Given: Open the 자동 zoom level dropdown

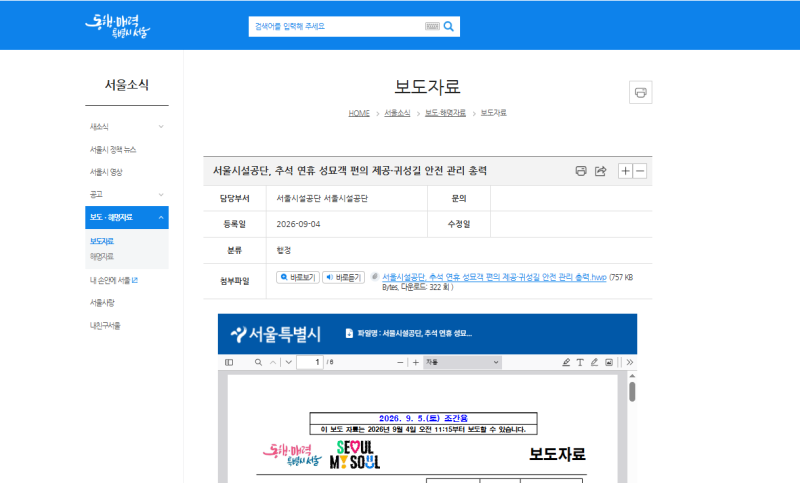Looking at the screenshot, I should 462,362.
